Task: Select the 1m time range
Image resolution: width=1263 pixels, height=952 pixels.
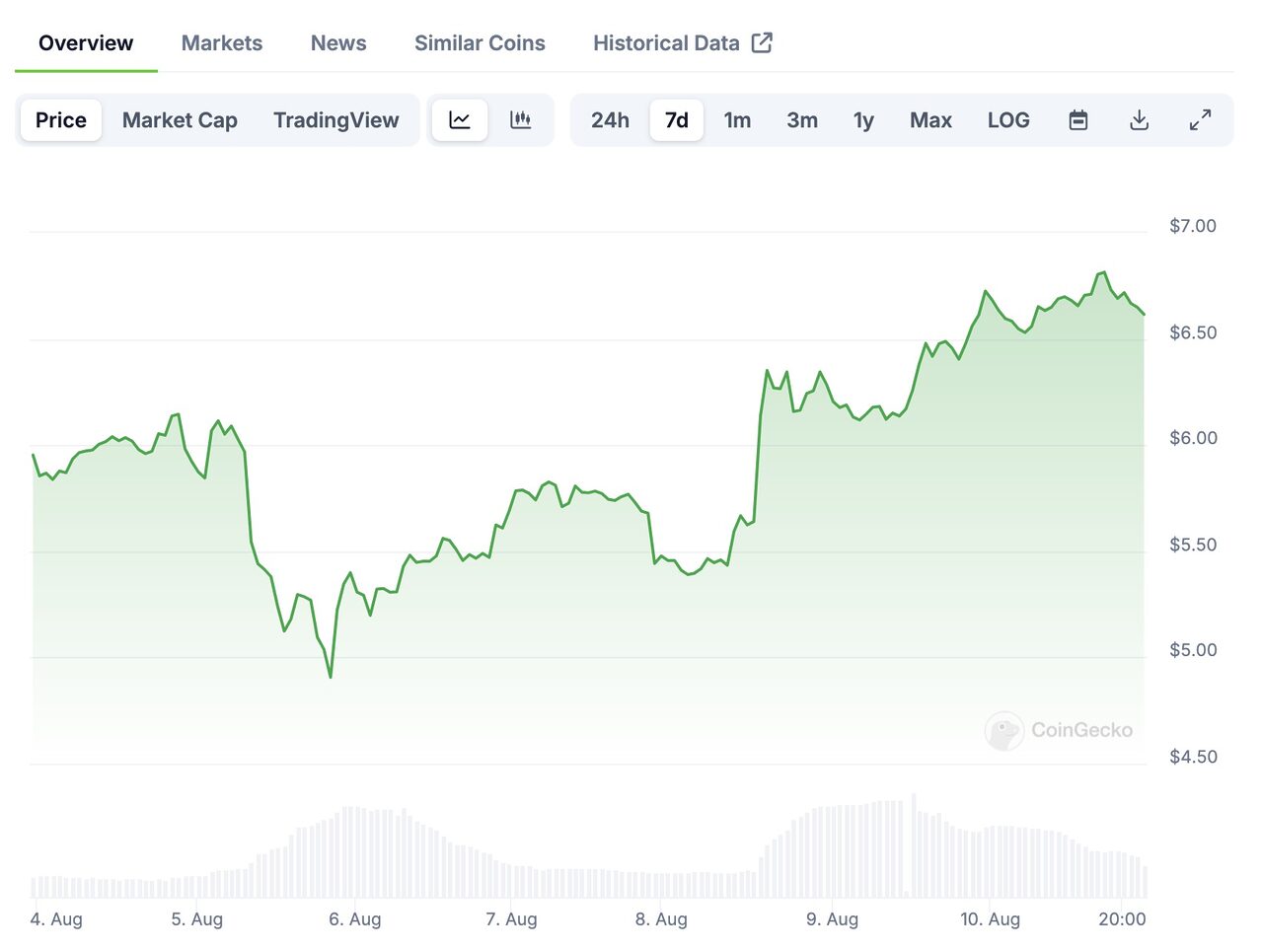Action: click(737, 120)
